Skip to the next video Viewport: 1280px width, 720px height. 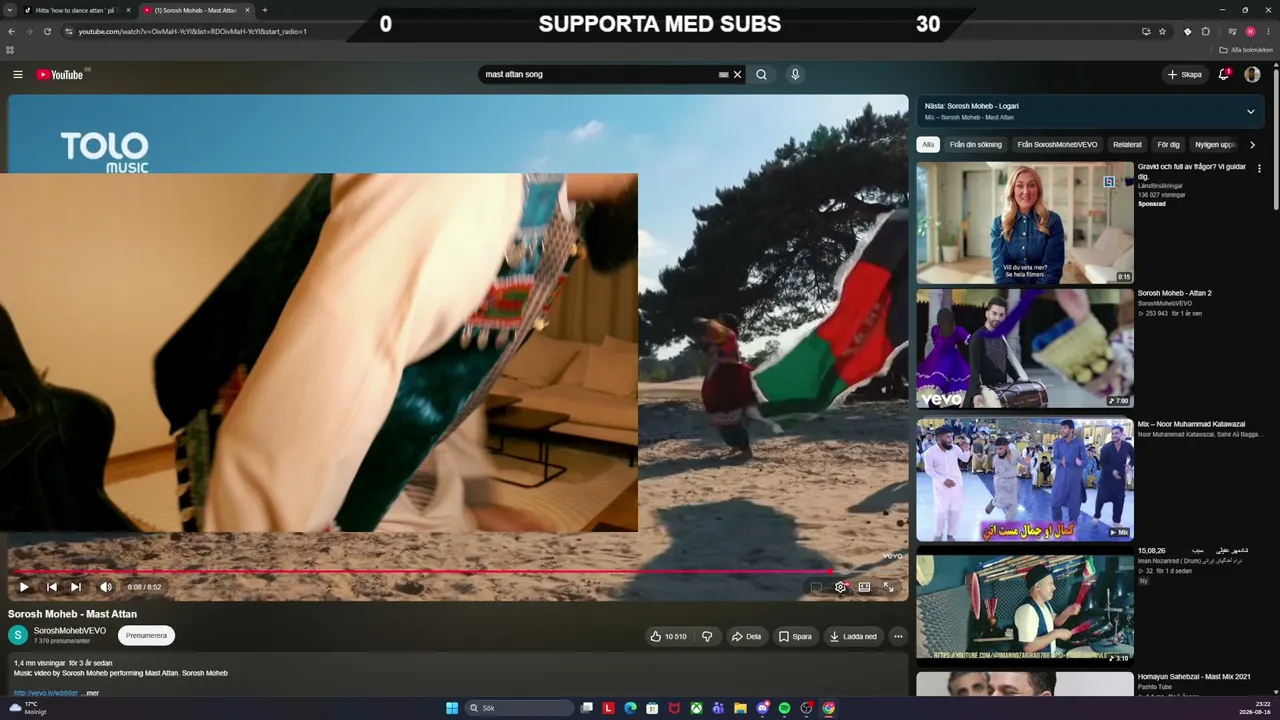76,587
